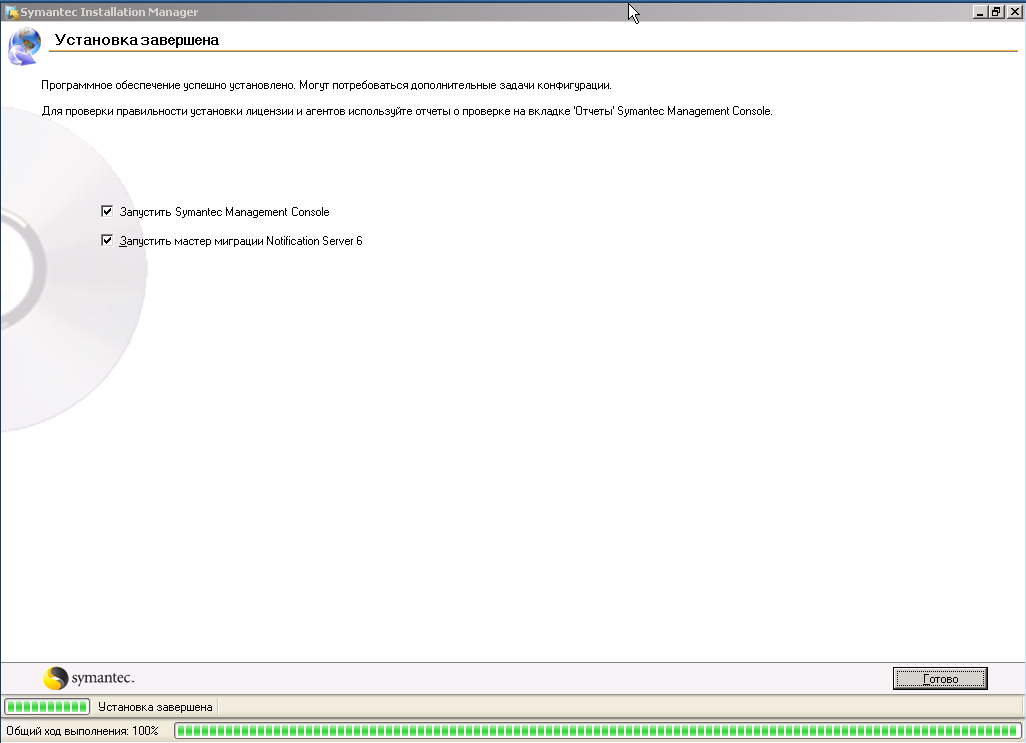The image size is (1026, 743).
Task: Click 'Программное обеспечение успешно установлено' message
Action: [x=327, y=85]
